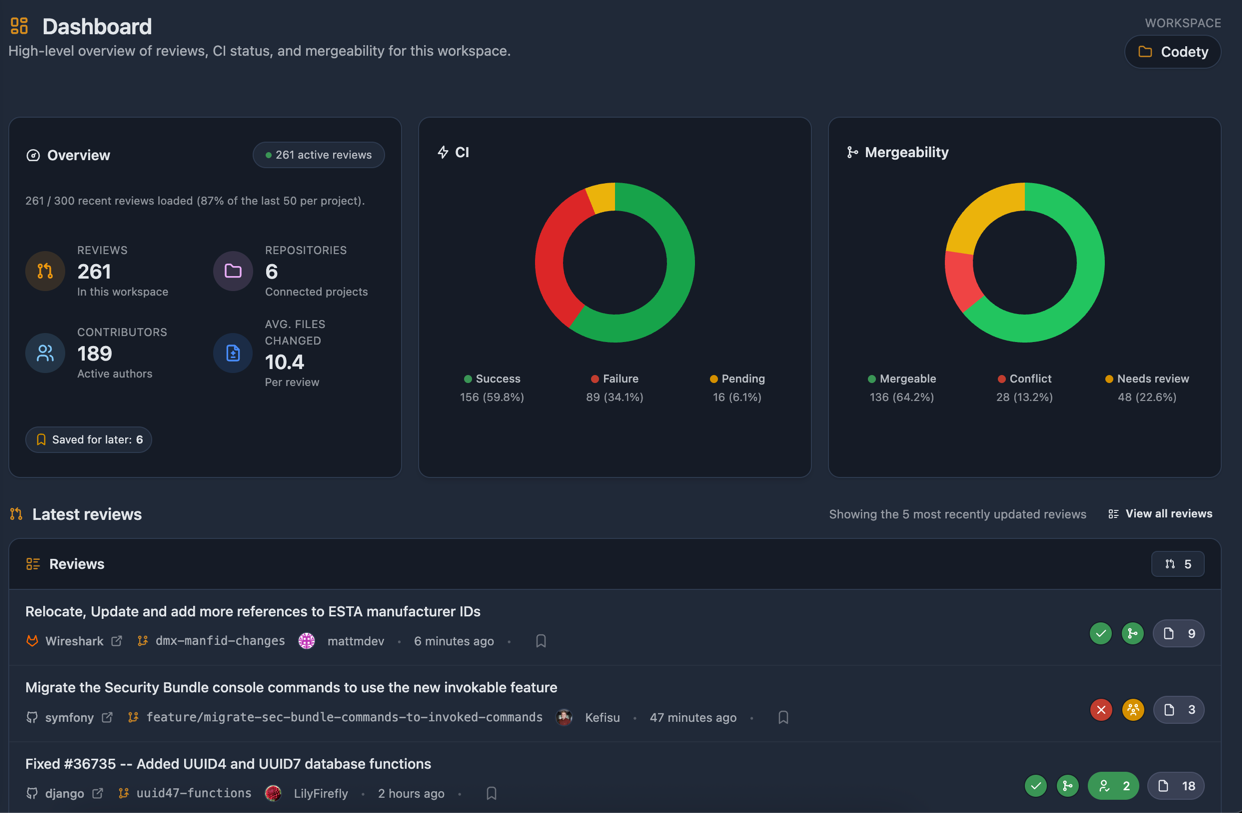
Task: Click the green mergeable branch icon on the ESTA review
Action: click(1132, 633)
